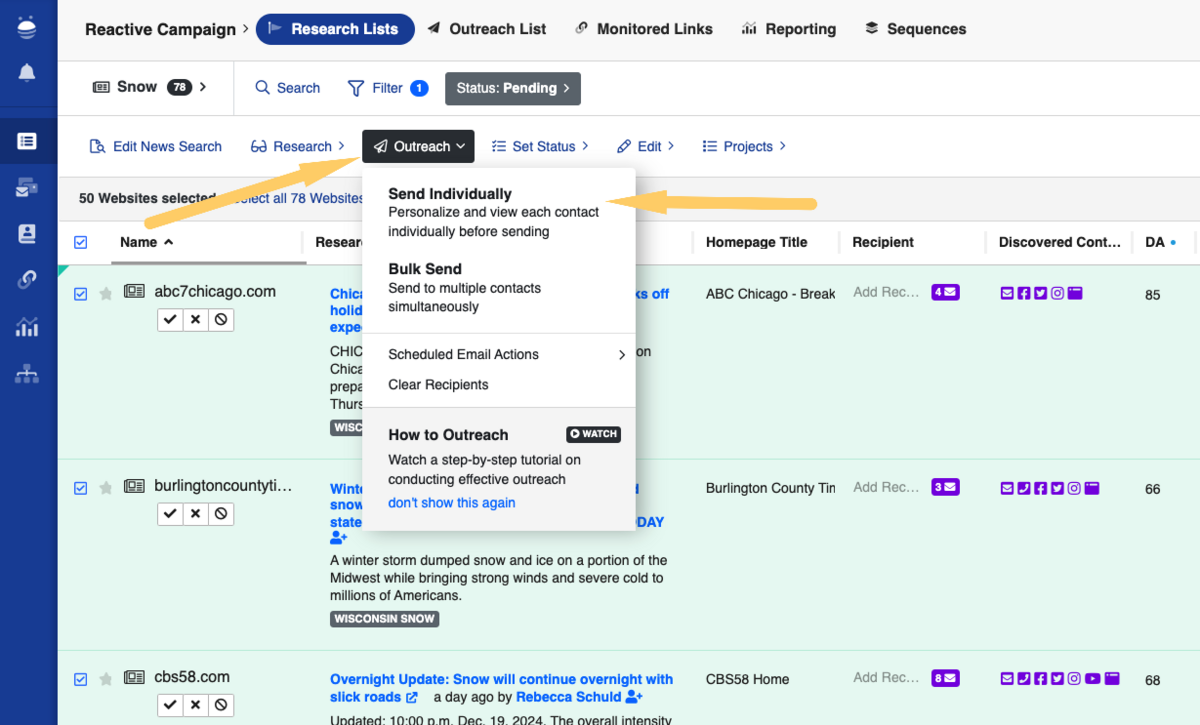Viewport: 1200px width, 725px height.
Task: Open the bar chart icon in sidebar
Action: [27, 327]
